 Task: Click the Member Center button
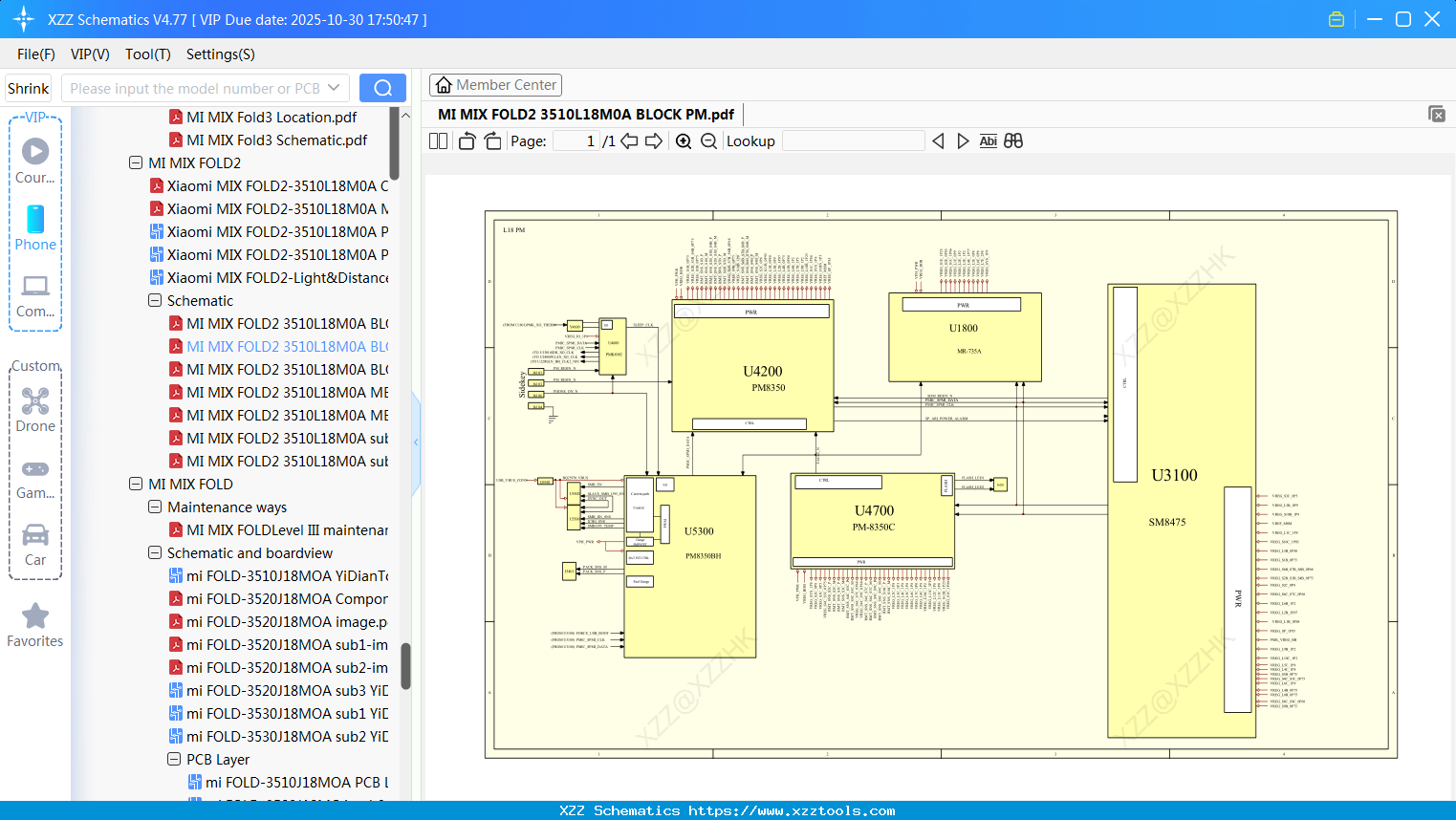click(495, 85)
